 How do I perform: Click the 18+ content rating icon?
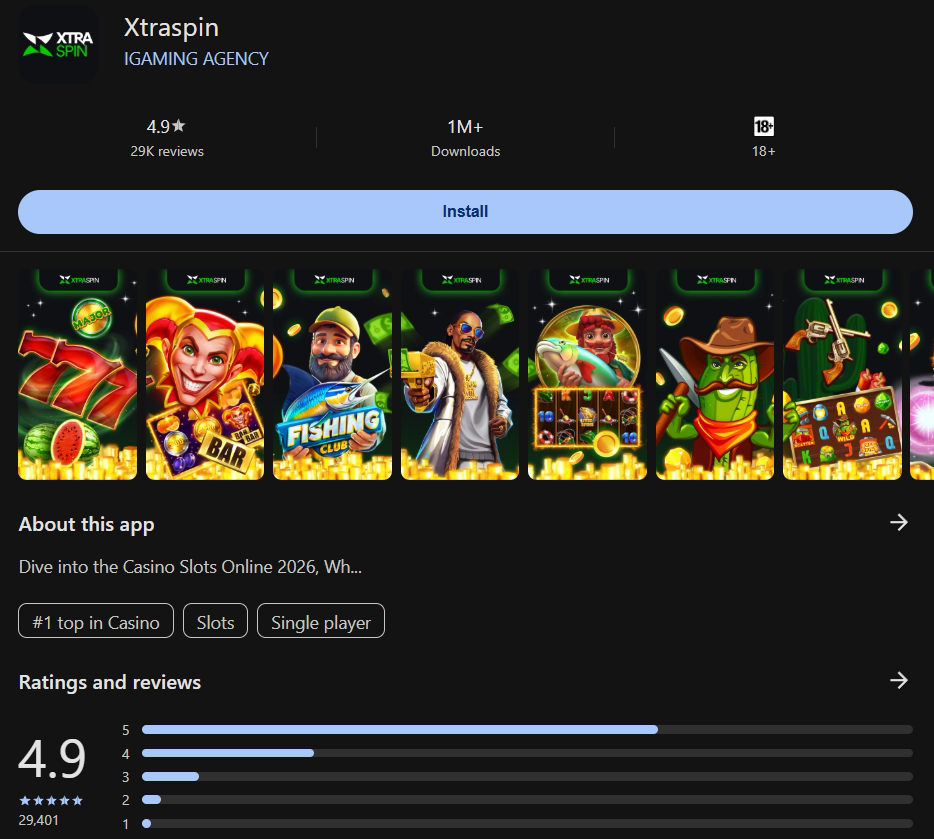[764, 126]
